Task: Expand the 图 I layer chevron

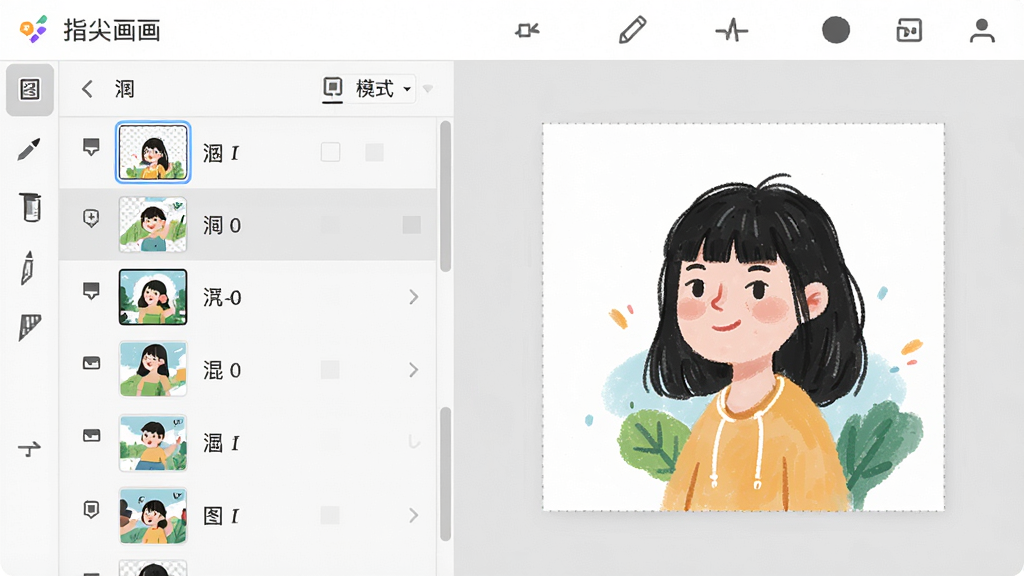Action: tap(413, 515)
